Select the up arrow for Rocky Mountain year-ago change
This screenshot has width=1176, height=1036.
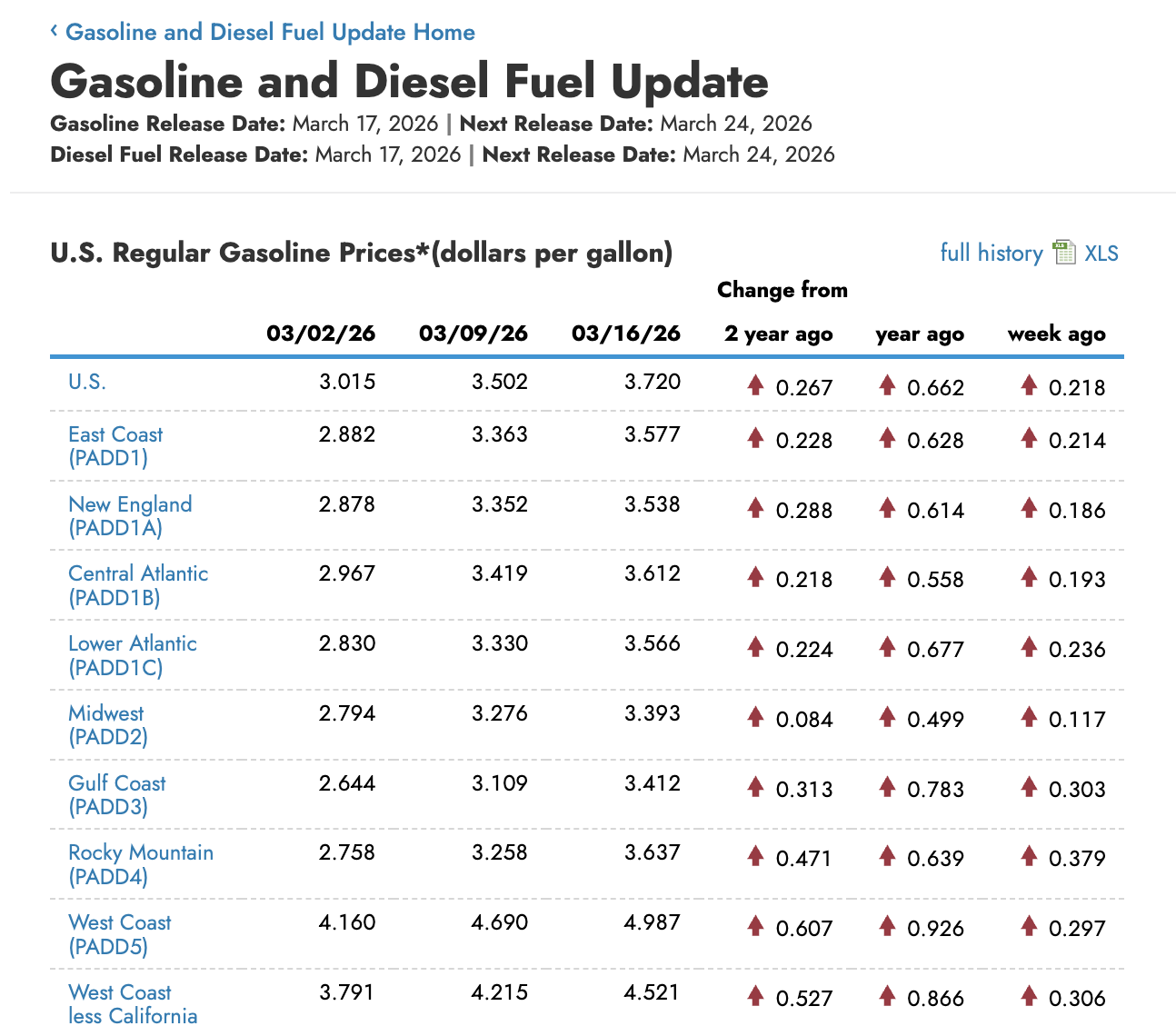pos(888,856)
